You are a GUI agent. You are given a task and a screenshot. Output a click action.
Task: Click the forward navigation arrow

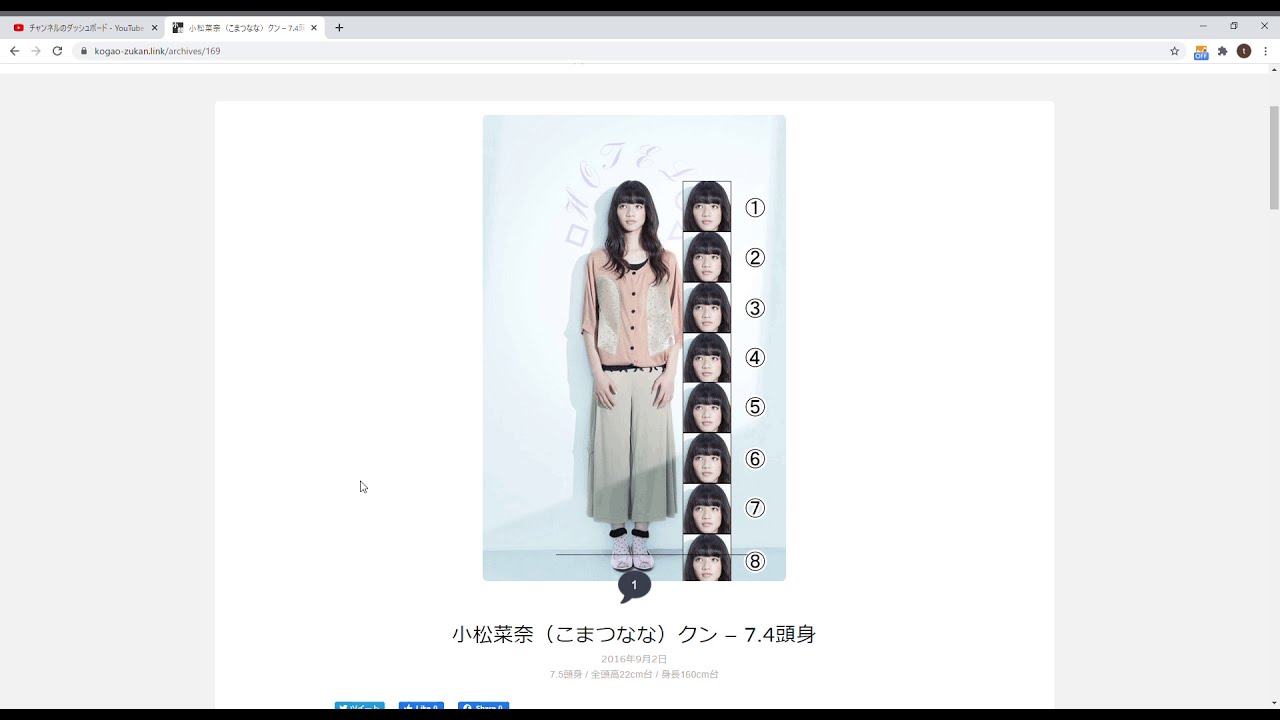pos(35,50)
